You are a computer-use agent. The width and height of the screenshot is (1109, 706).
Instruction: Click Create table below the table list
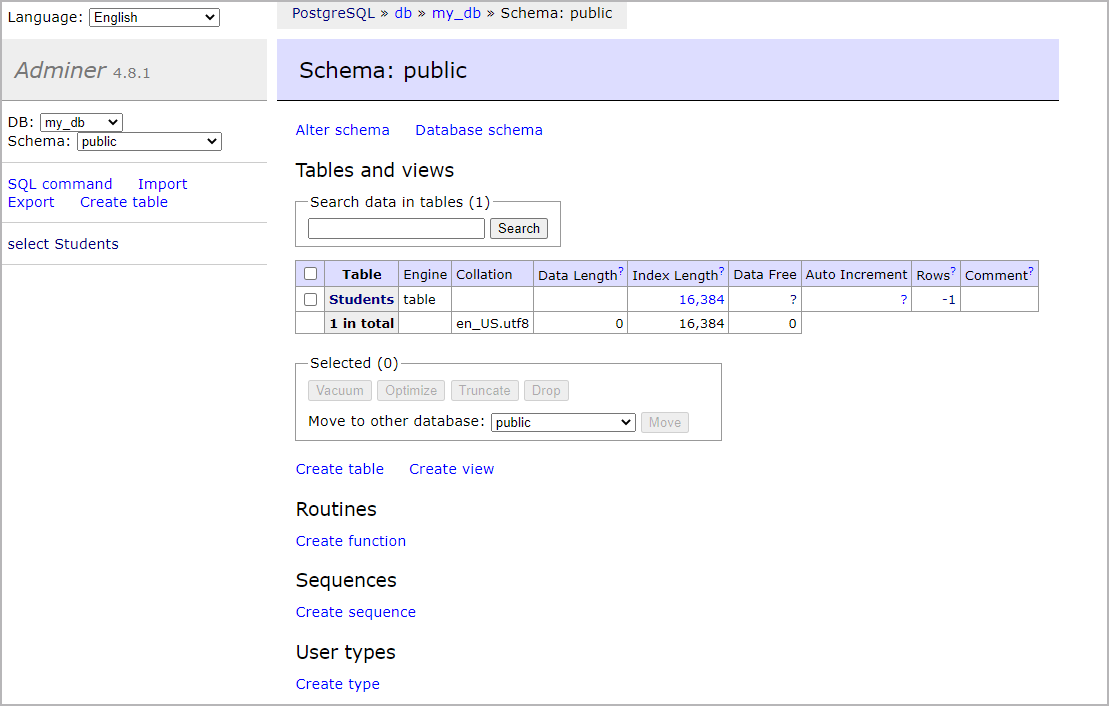tap(339, 469)
